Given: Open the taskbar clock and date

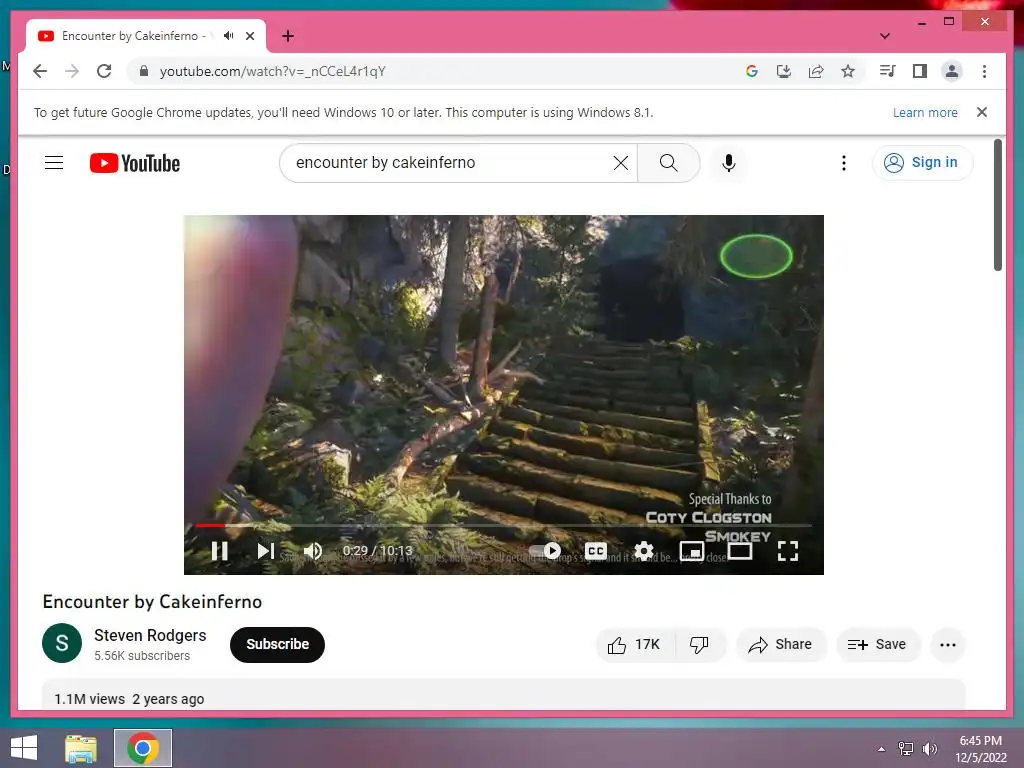Looking at the screenshot, I should coord(981,749).
